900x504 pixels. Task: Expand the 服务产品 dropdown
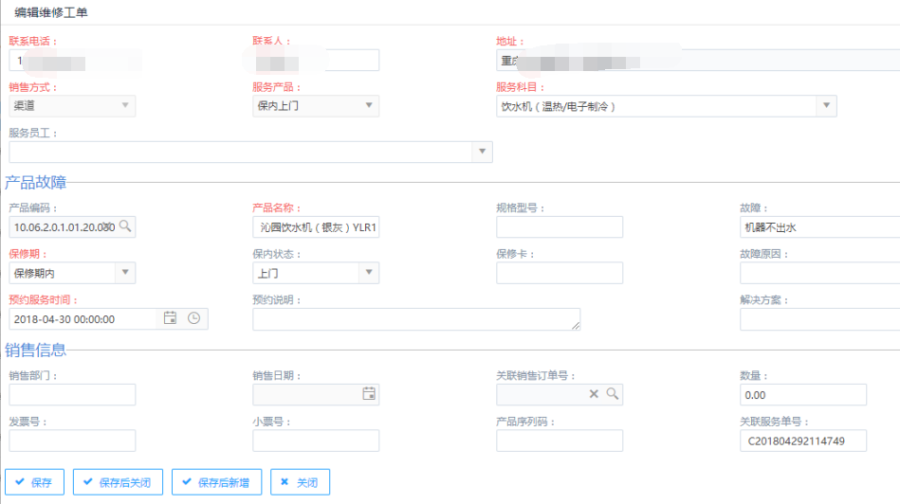(369, 105)
